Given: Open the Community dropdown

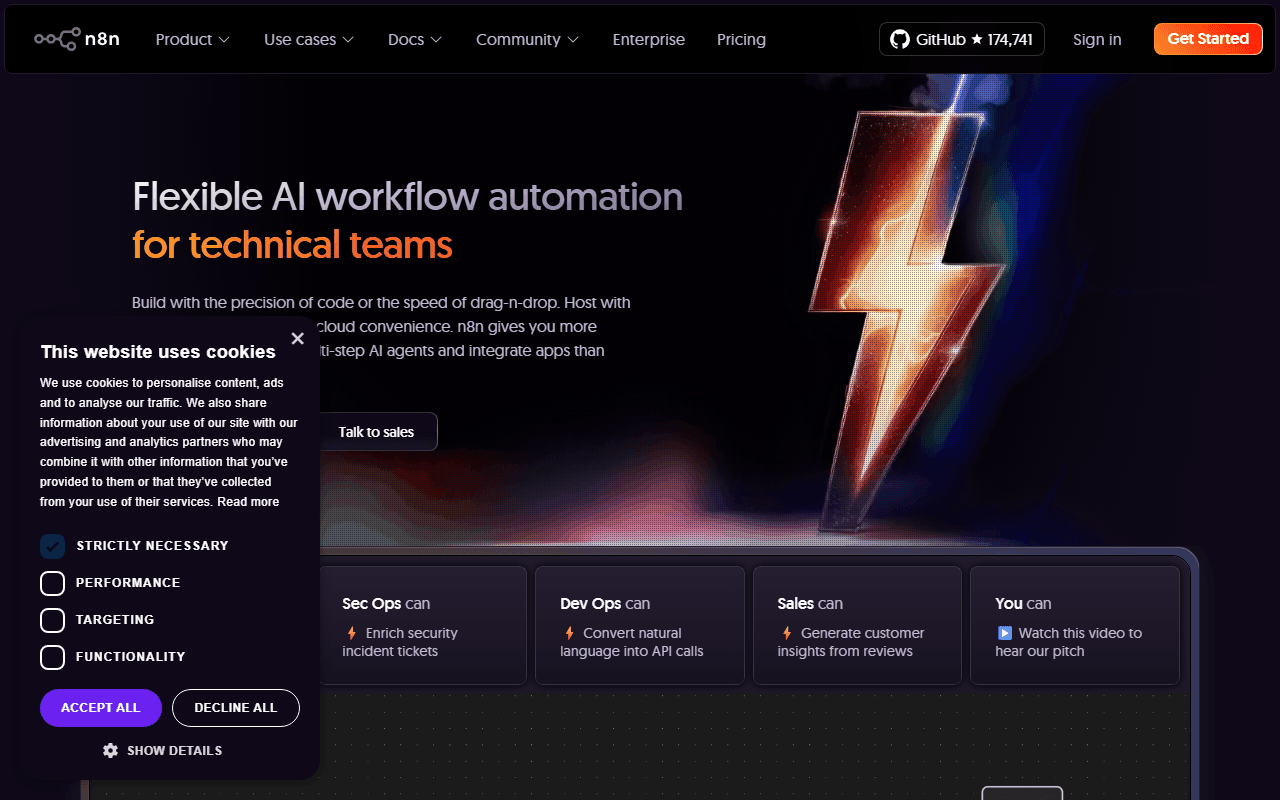Looking at the screenshot, I should (527, 39).
